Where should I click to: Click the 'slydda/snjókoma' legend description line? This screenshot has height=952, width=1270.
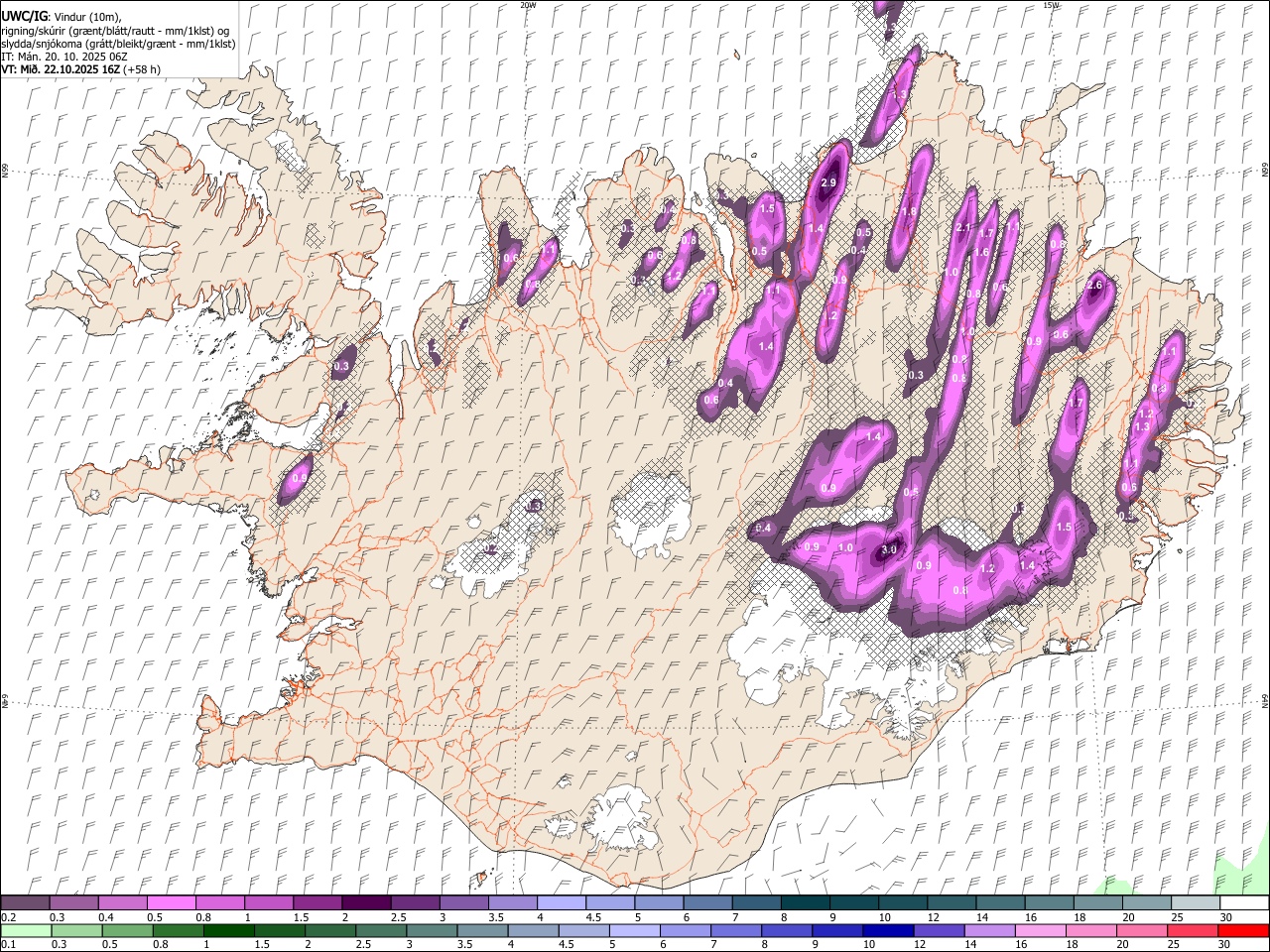pyautogui.click(x=118, y=44)
